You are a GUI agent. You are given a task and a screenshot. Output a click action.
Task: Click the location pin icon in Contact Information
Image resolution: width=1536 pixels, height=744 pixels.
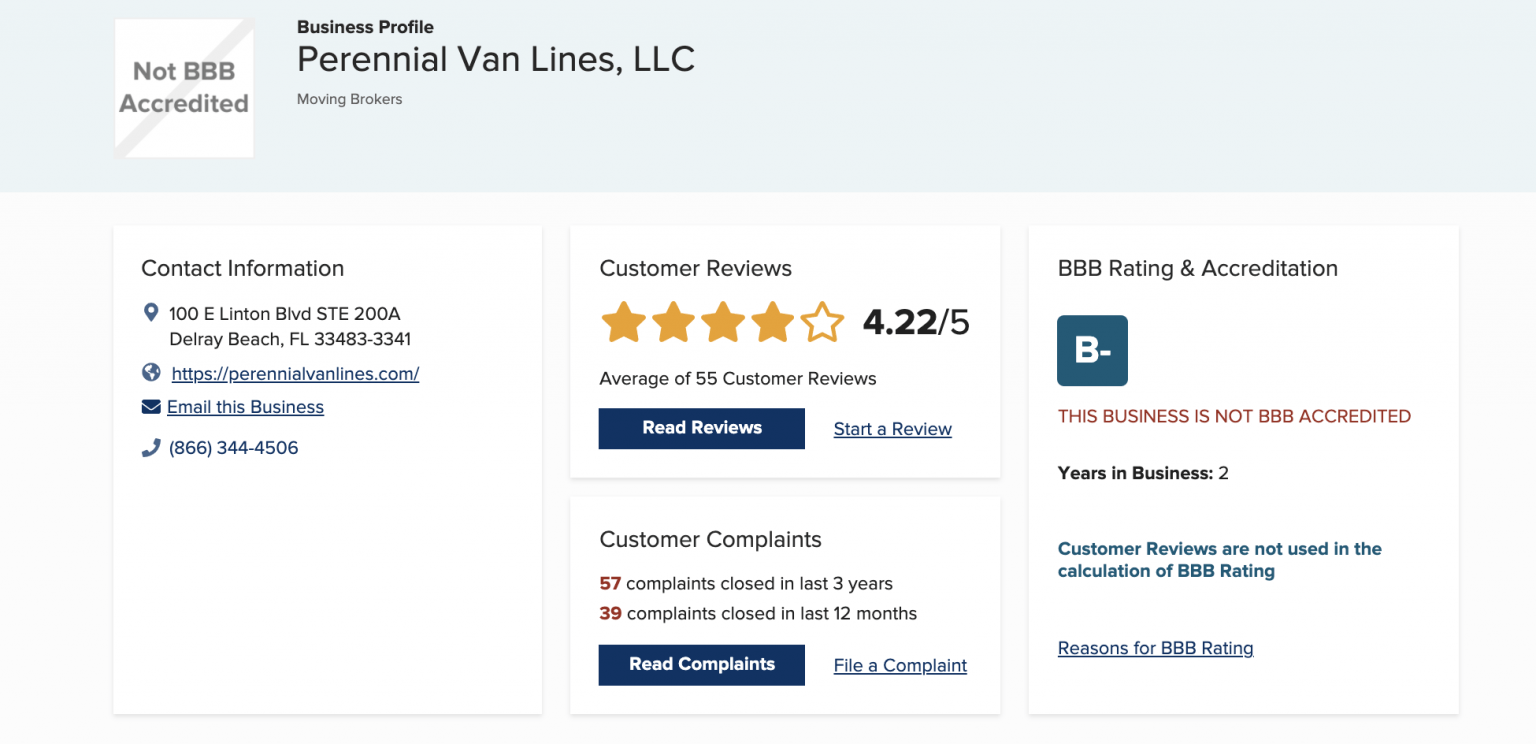151,311
